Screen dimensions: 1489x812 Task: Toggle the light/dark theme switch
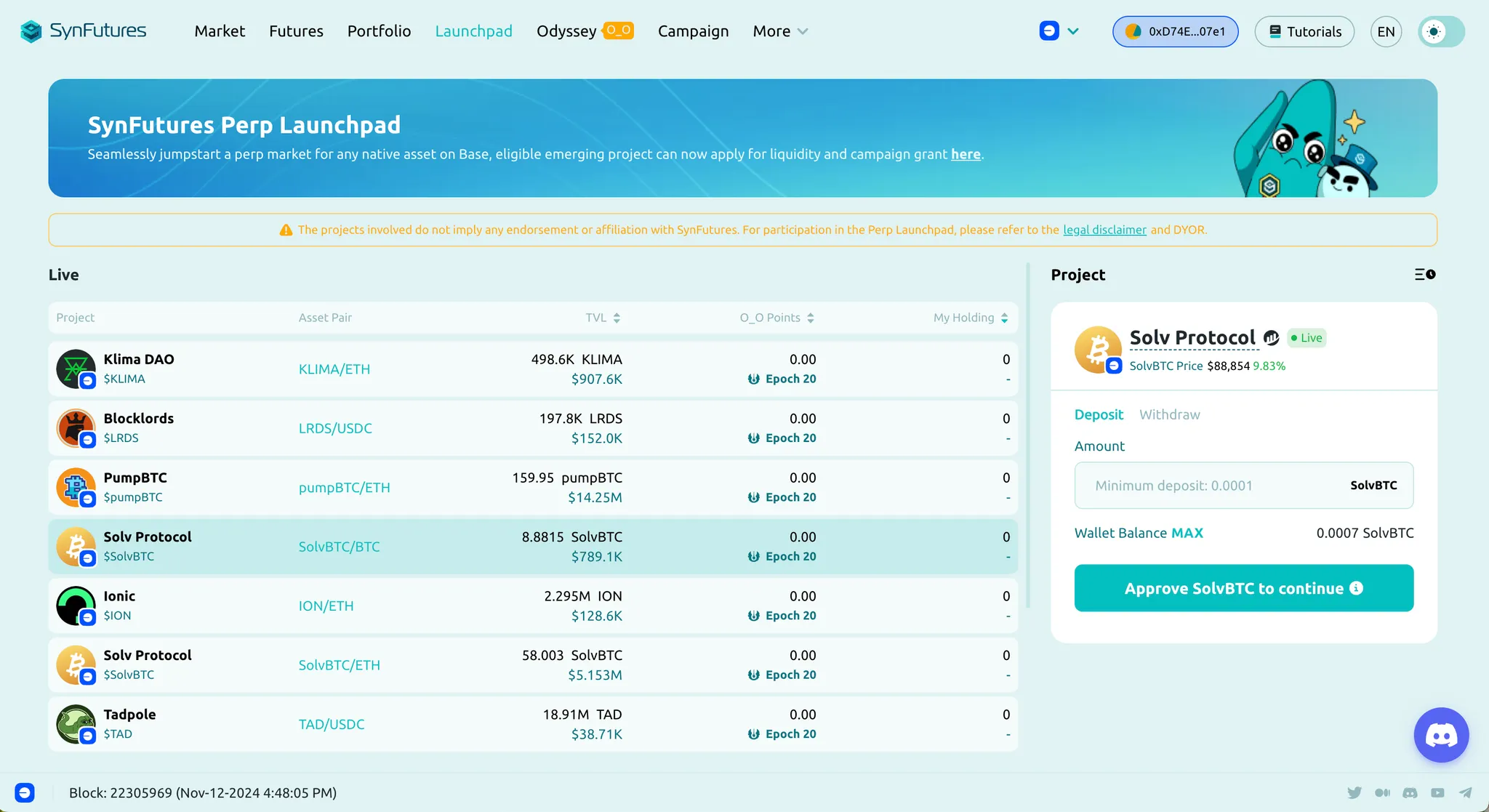pos(1441,31)
